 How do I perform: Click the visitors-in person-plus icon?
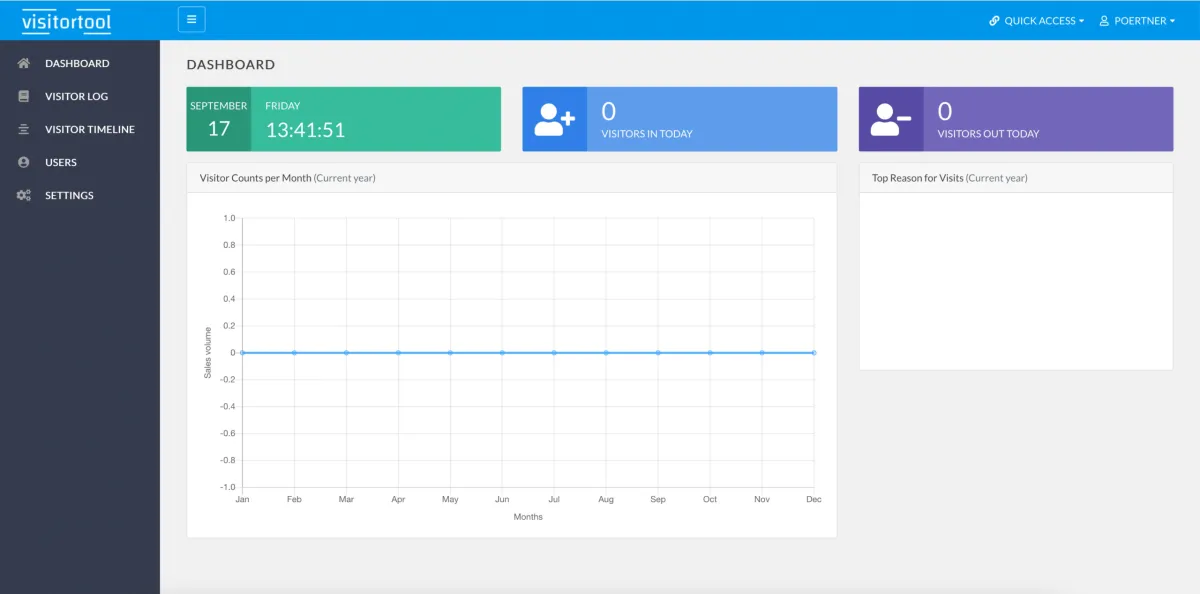[x=554, y=119]
